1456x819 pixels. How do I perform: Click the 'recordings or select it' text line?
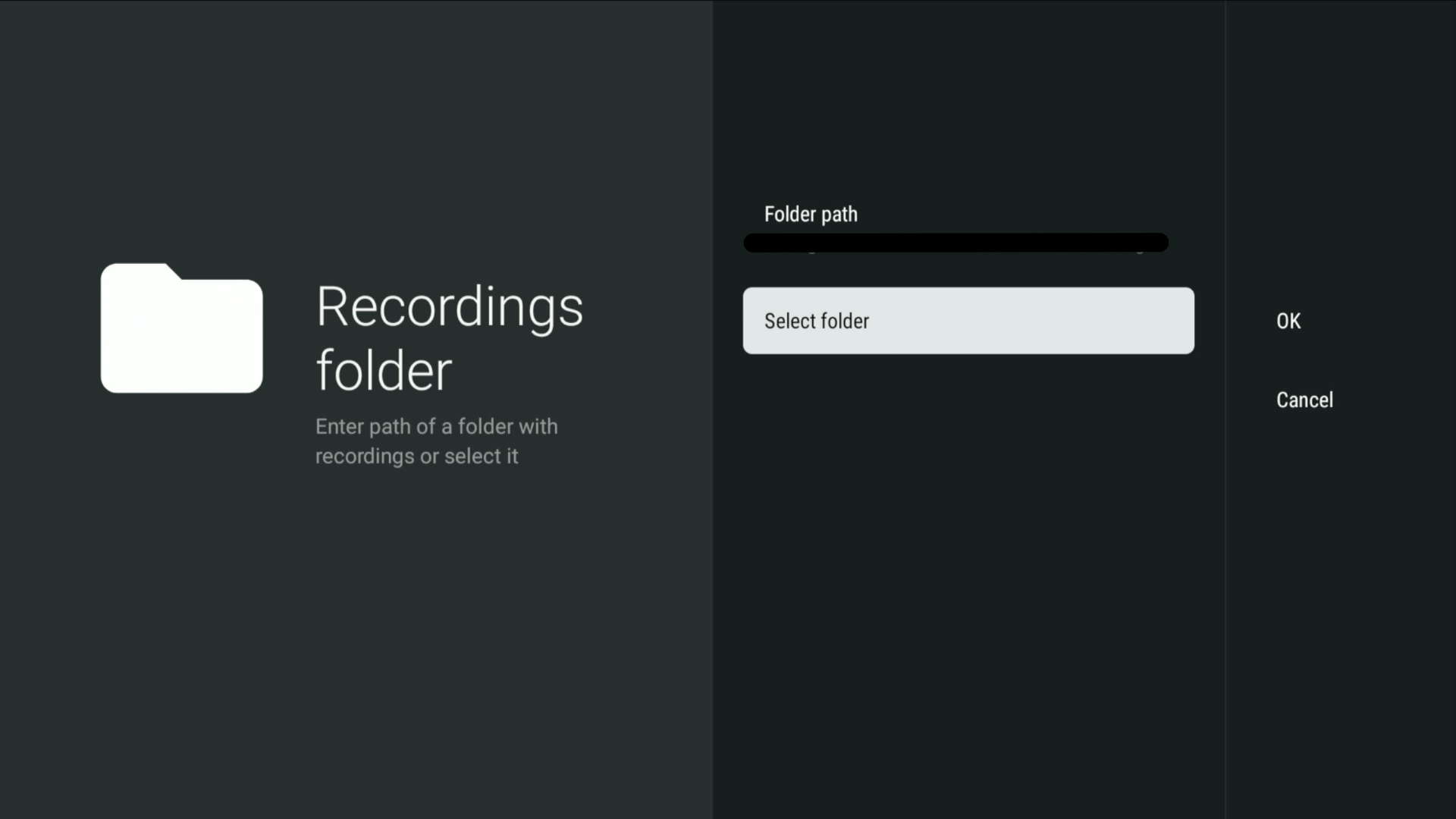click(416, 457)
